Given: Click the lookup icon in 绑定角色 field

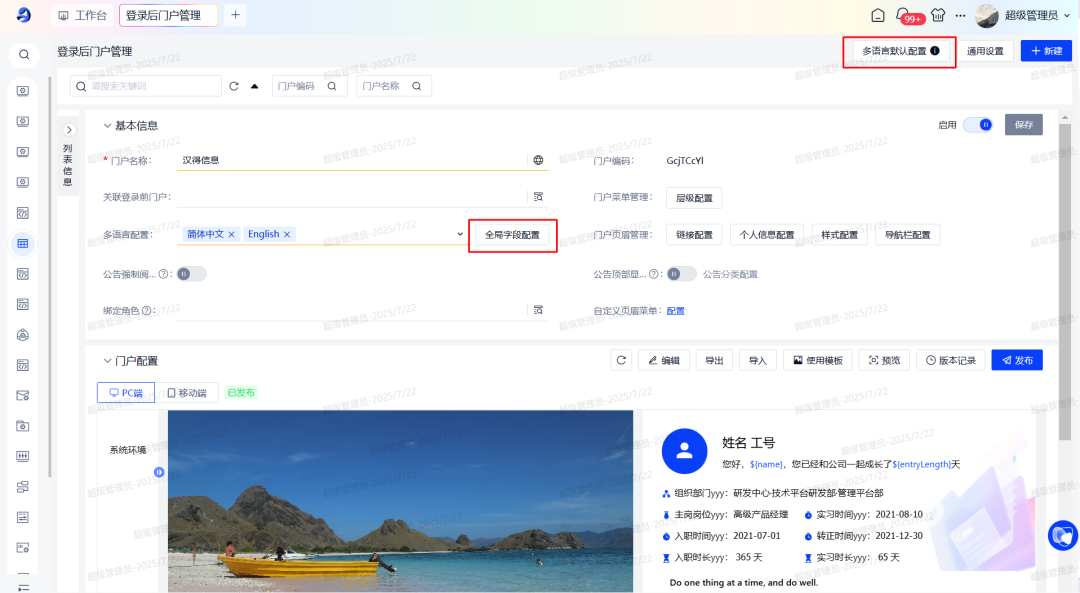Looking at the screenshot, I should click(538, 310).
